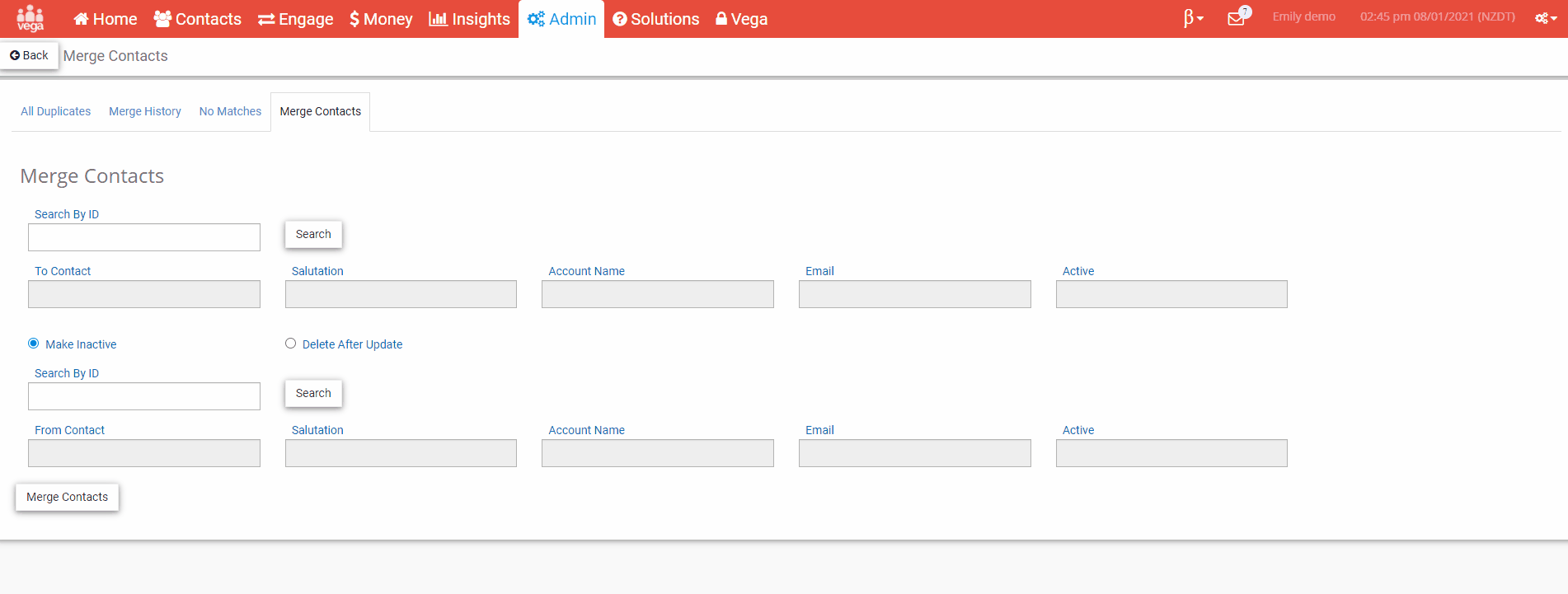Select the Make Inactive radio option
Viewport: 1568px width, 594px height.
pyautogui.click(x=34, y=344)
